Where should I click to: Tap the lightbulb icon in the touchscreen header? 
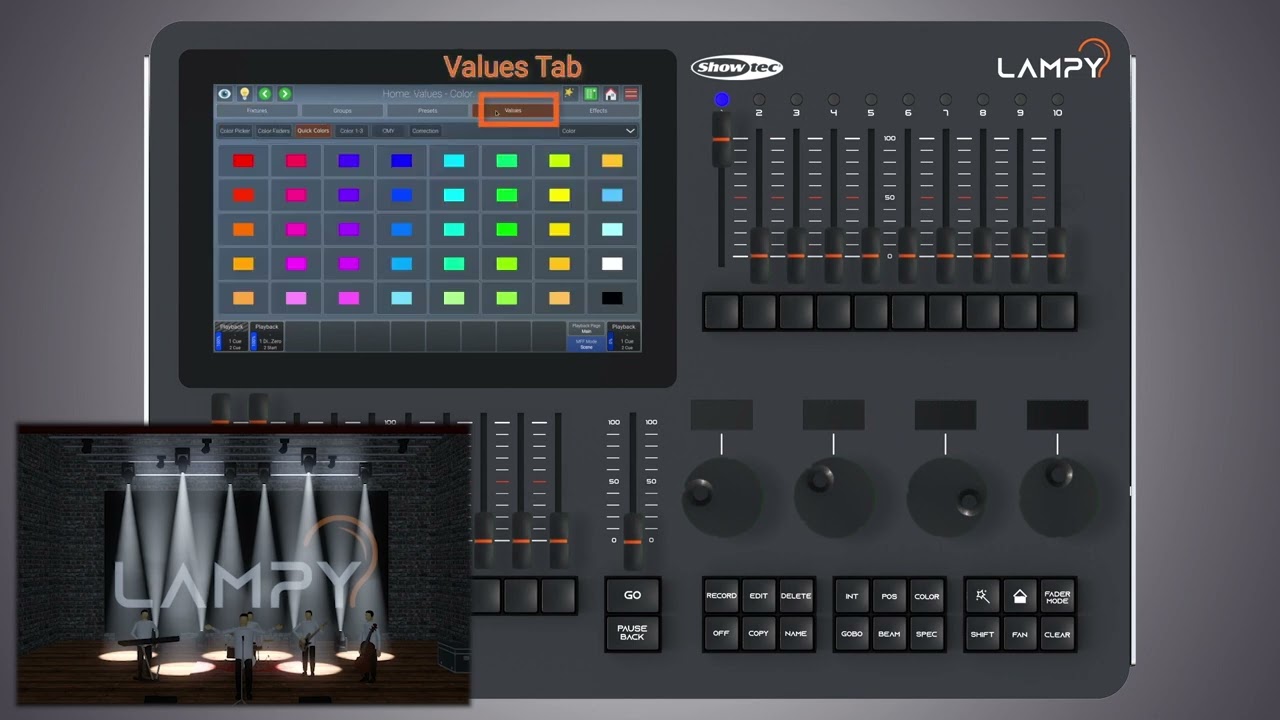point(244,94)
